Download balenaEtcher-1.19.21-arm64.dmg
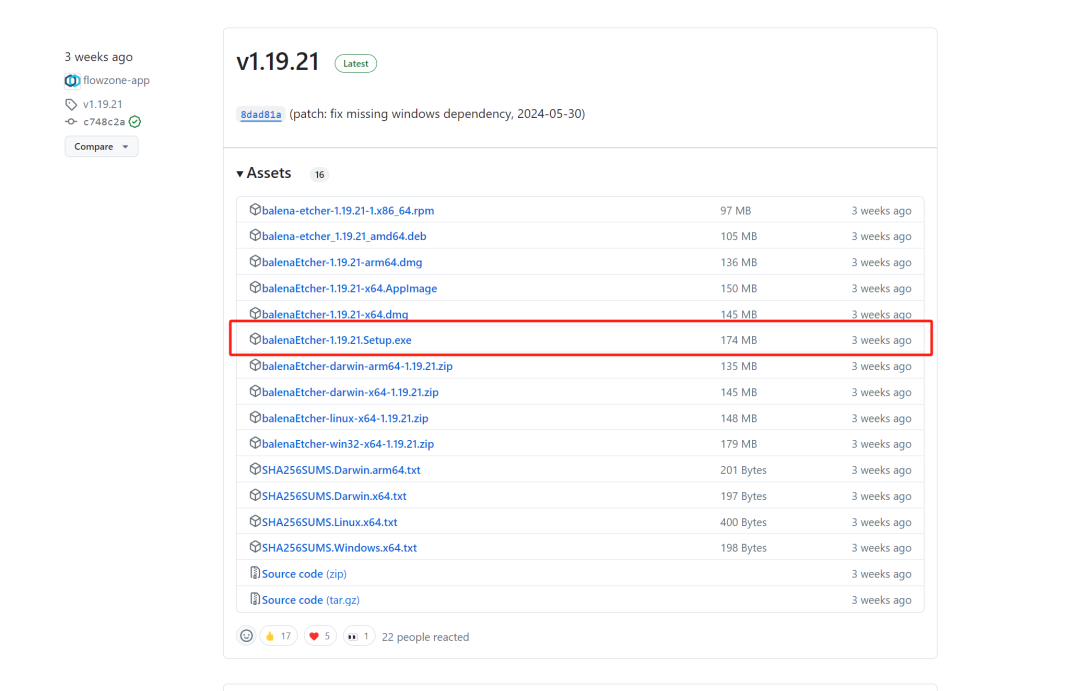1080x691 pixels. 342,262
